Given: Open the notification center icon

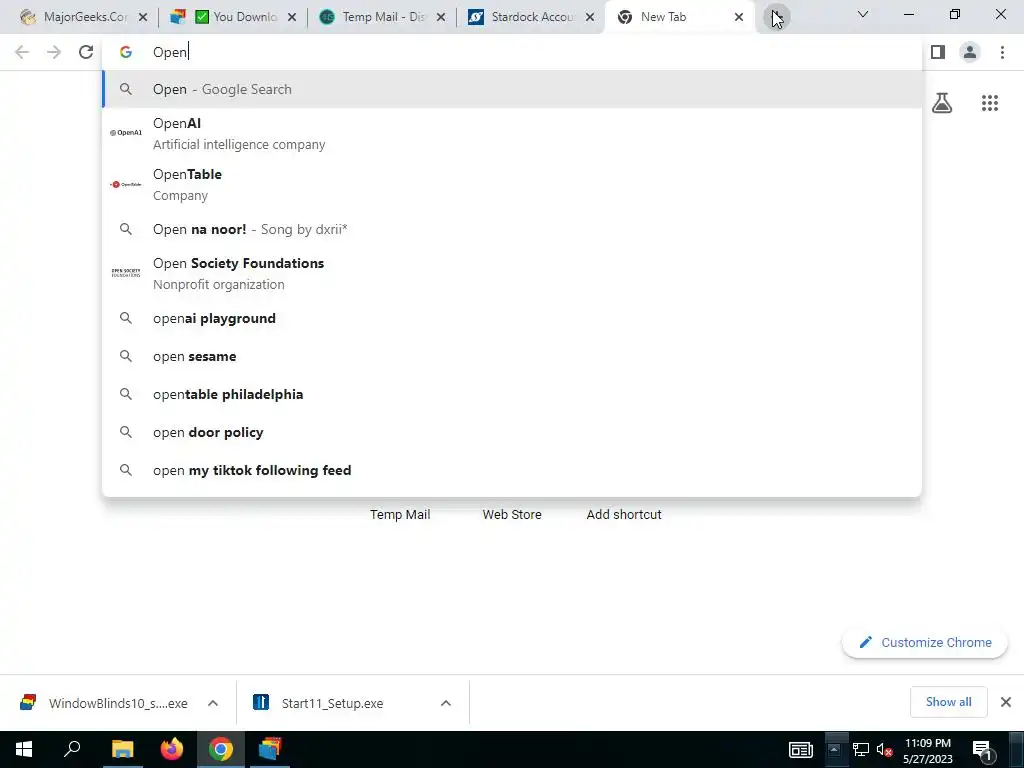Looking at the screenshot, I should click(x=982, y=750).
